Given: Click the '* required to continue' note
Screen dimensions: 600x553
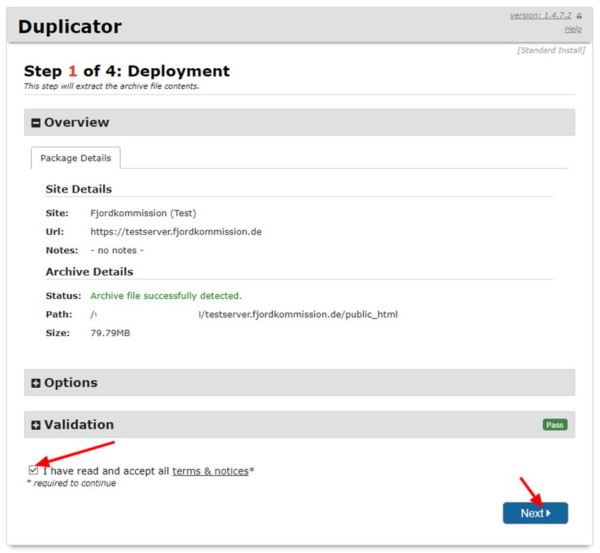Looking at the screenshot, I should tap(71, 483).
